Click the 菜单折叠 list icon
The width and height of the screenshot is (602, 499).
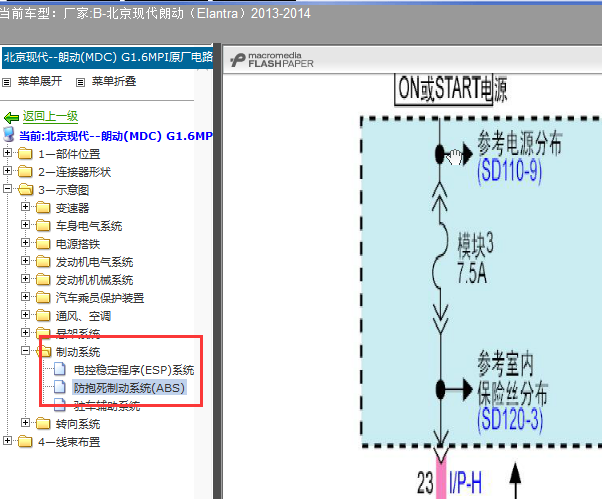[80, 82]
